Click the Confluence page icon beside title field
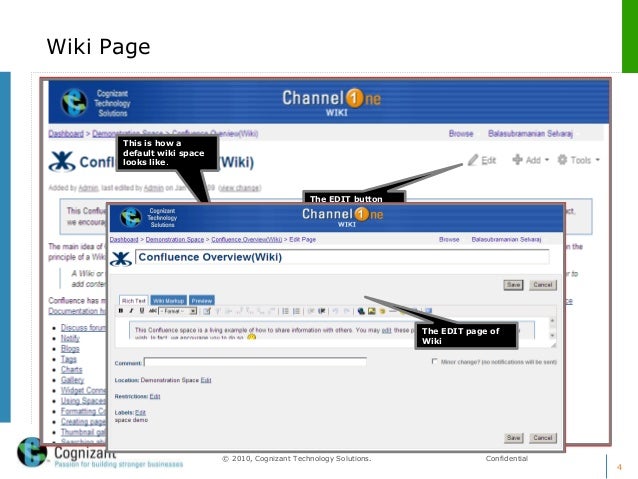638x479 pixels. click(x=121, y=259)
